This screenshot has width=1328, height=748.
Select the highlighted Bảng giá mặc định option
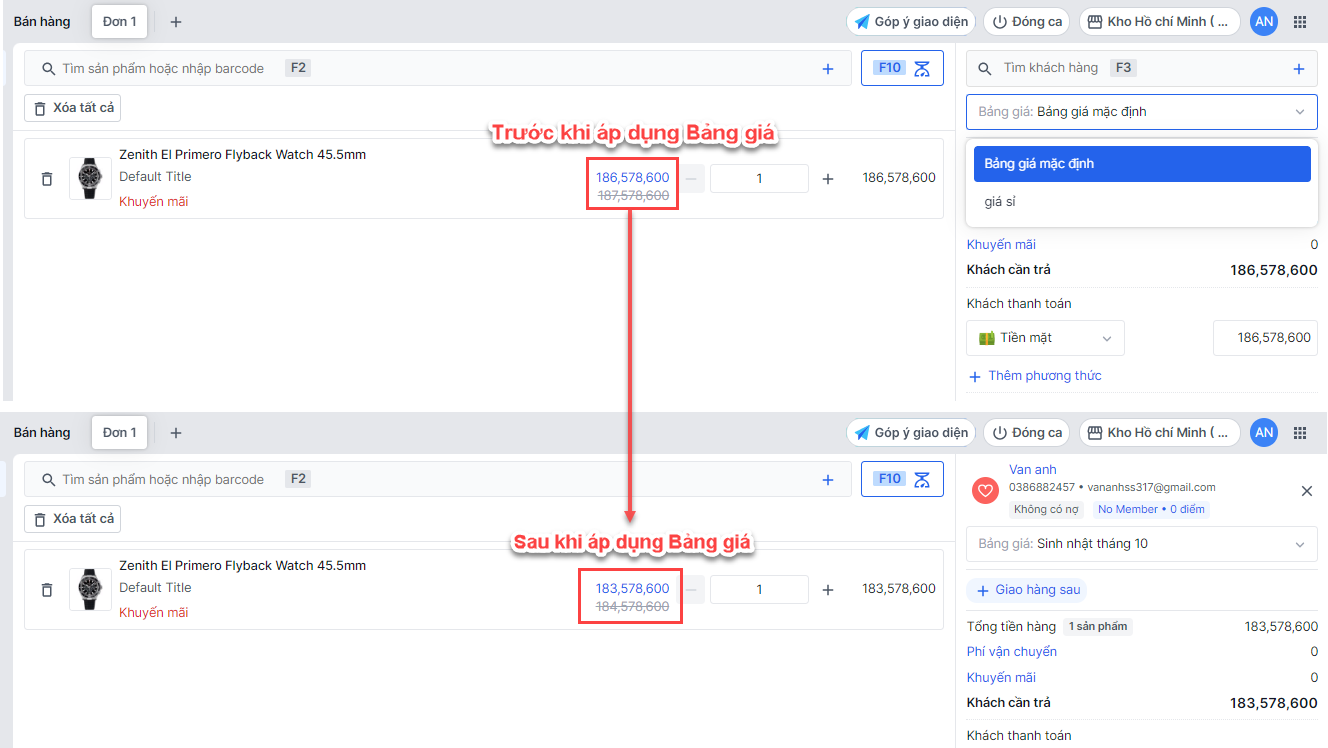click(x=1142, y=164)
